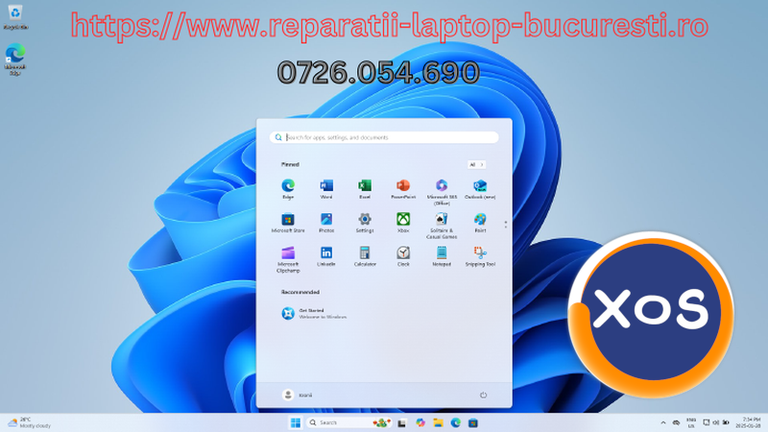Open the Microsoft Store app
Image resolution: width=768 pixels, height=432 pixels.
288,220
